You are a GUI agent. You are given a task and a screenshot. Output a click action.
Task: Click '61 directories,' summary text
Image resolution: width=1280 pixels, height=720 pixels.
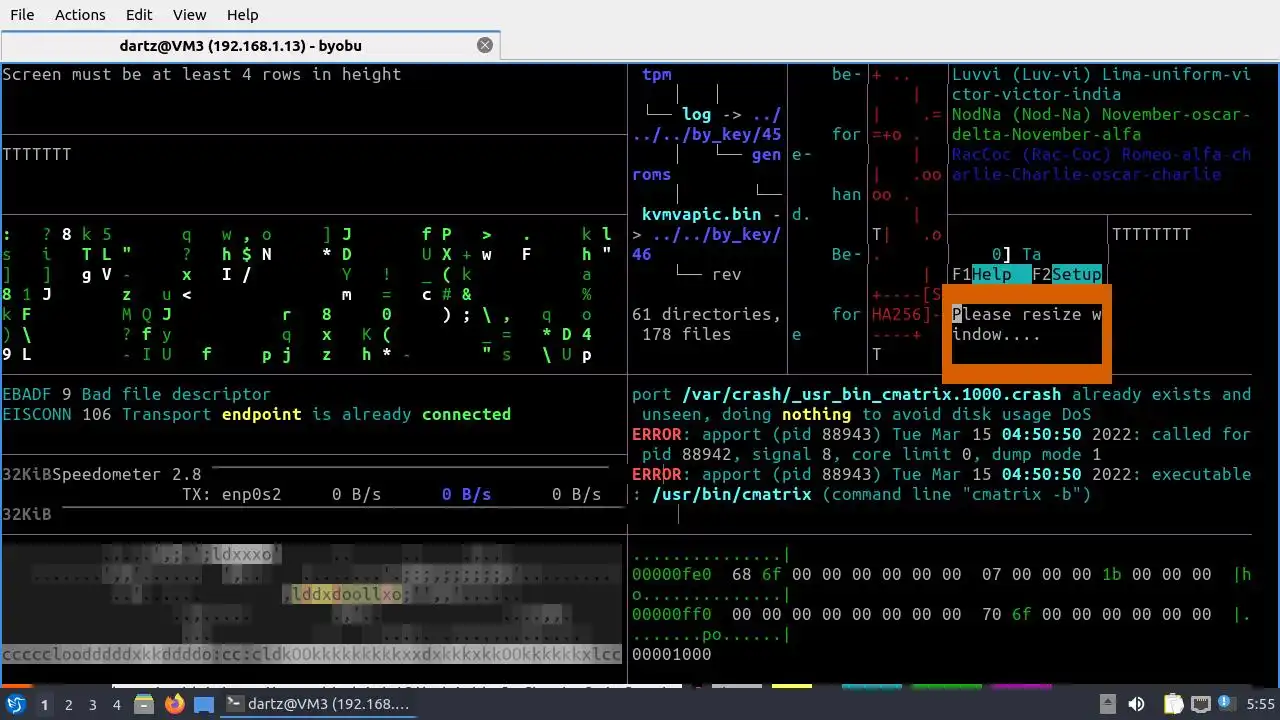(706, 314)
